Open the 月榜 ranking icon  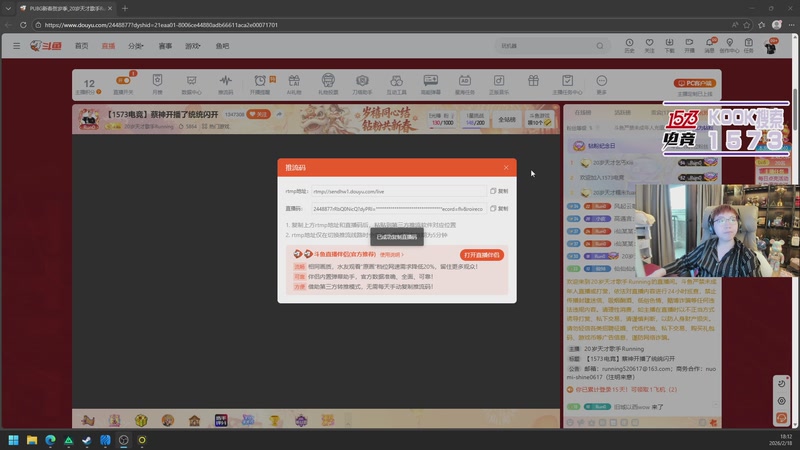(157, 84)
